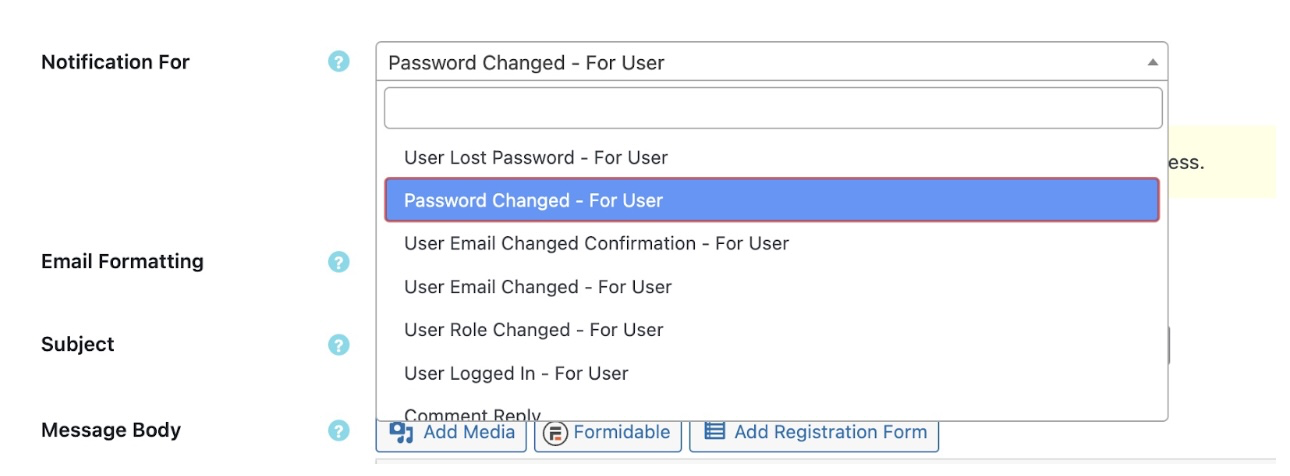Choose User Logged In - For User
This screenshot has height=476, width=1290.
coord(516,374)
